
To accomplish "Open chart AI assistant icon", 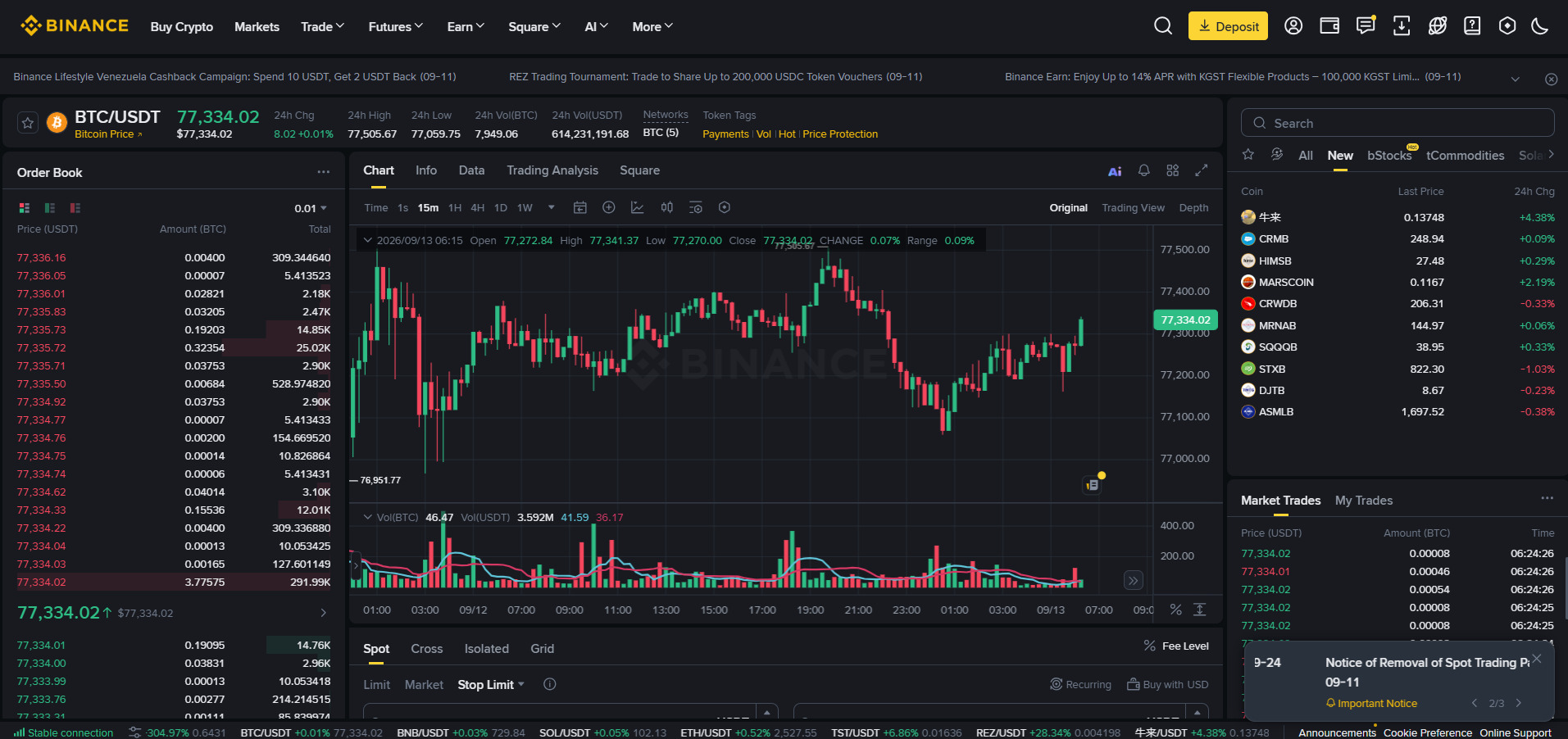I will [x=1115, y=171].
